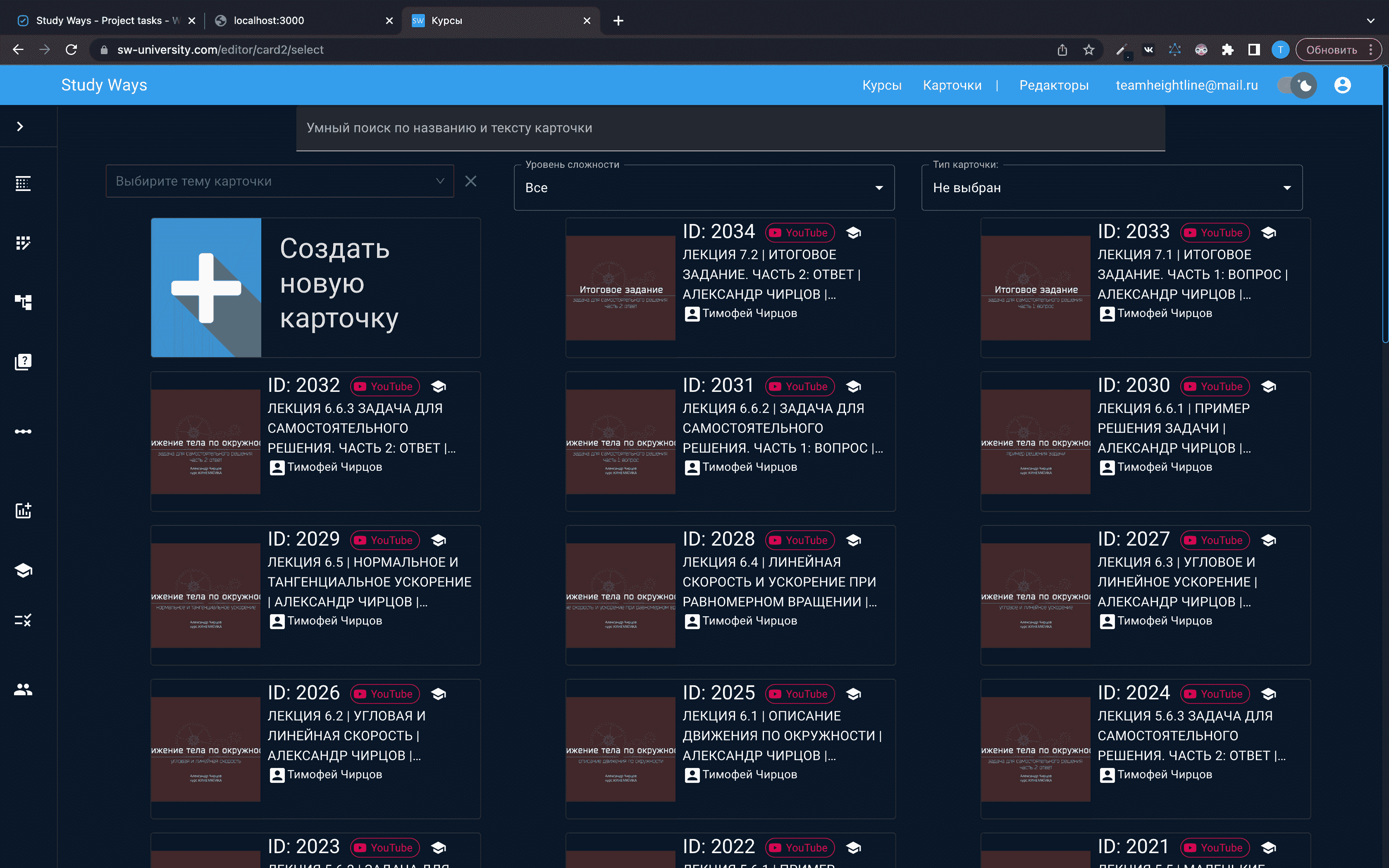Click the YouTube badge on card 2034
Viewport: 1389px width, 868px height.
pos(800,232)
